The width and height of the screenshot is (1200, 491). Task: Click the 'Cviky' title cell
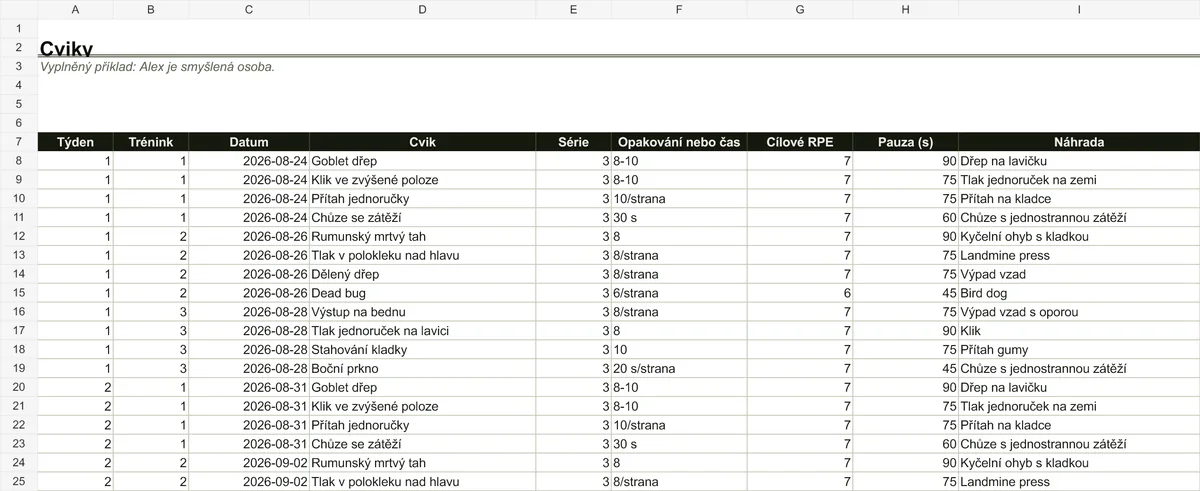tap(67, 48)
